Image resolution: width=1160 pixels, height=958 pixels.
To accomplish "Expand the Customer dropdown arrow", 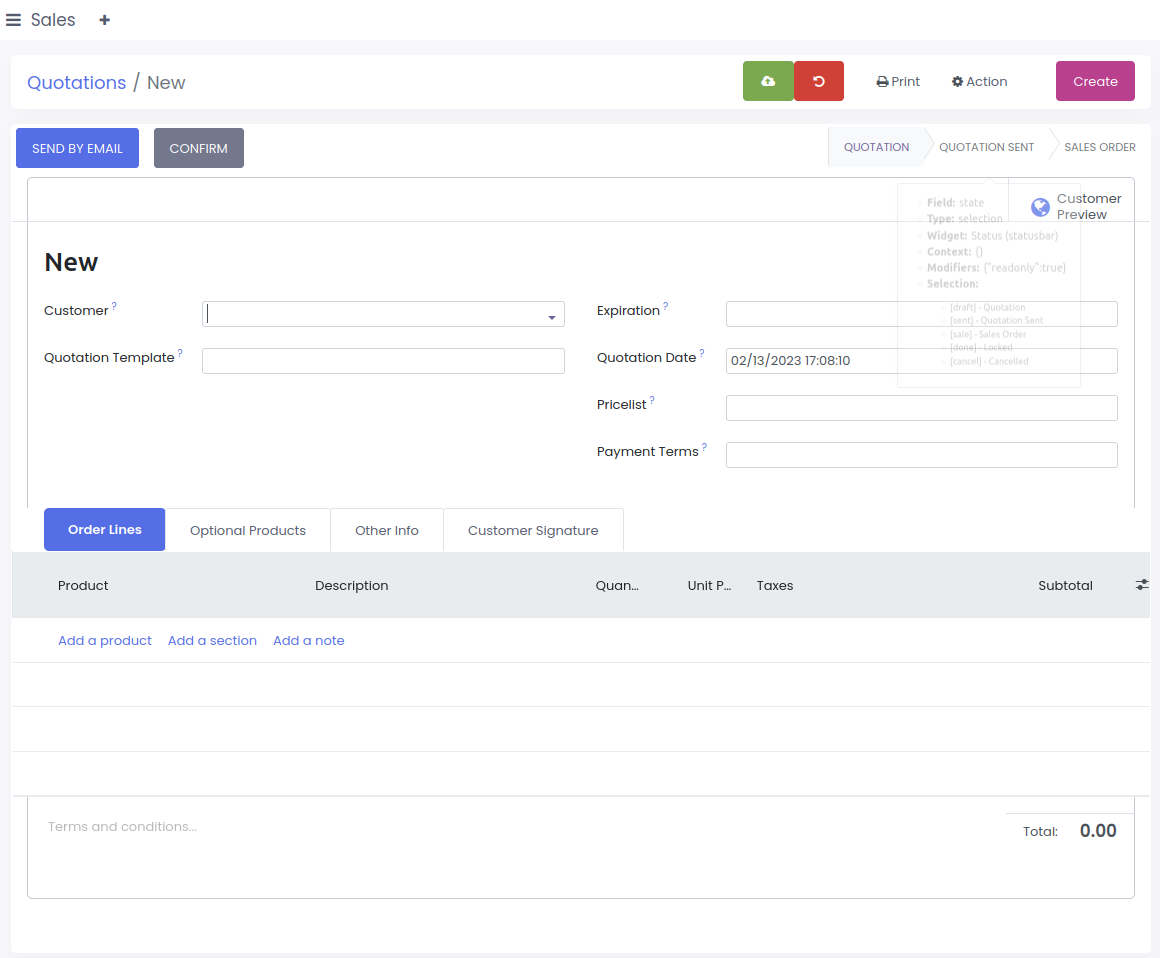I will click(x=551, y=316).
